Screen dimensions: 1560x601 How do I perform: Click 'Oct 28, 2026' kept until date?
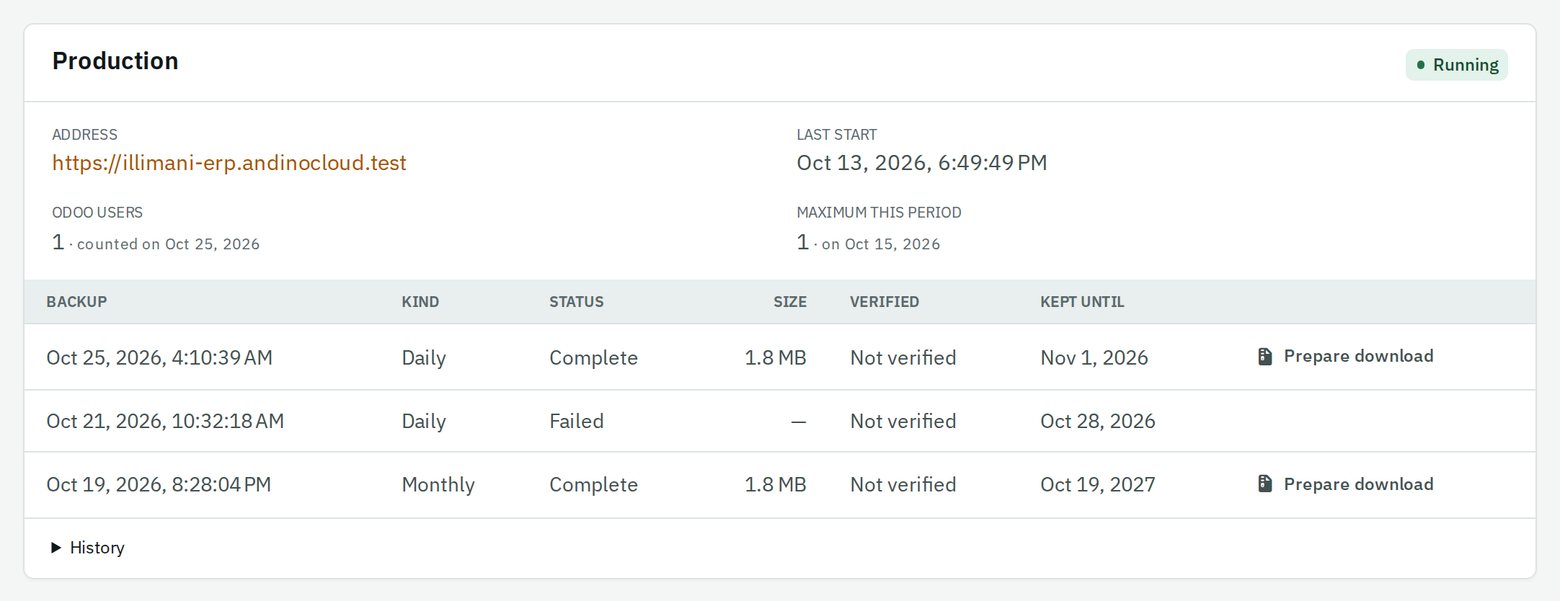pos(1098,421)
